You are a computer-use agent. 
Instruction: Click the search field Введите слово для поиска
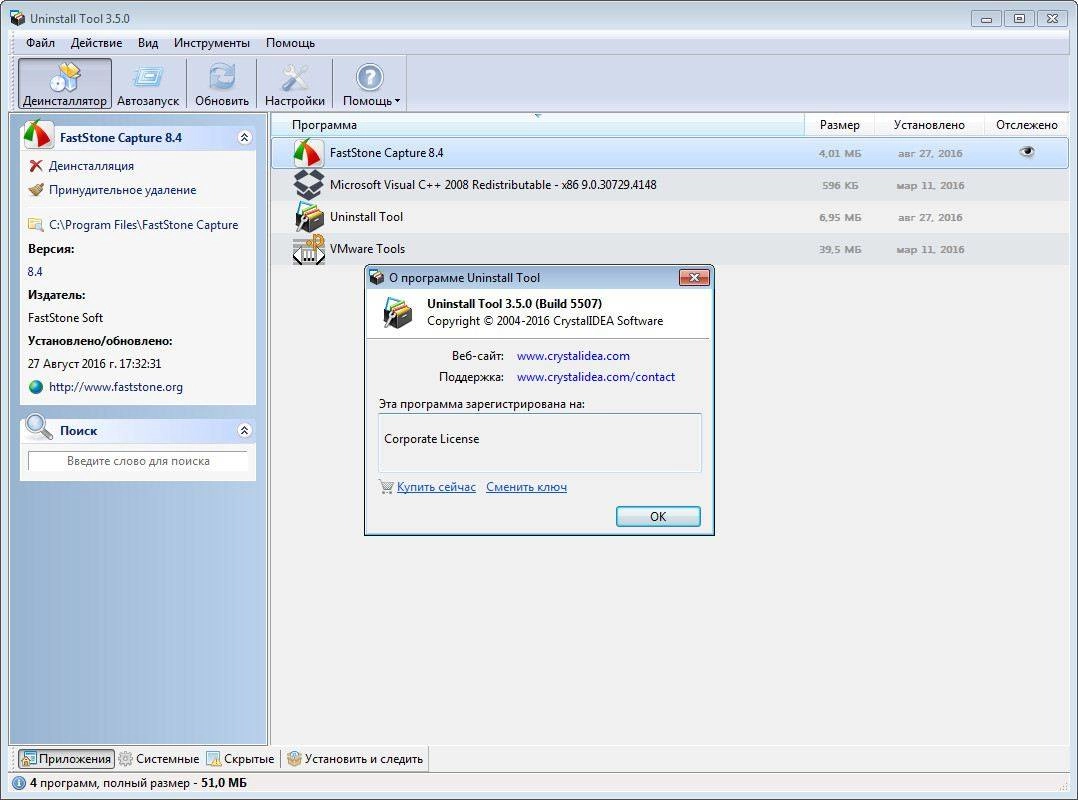click(x=138, y=461)
